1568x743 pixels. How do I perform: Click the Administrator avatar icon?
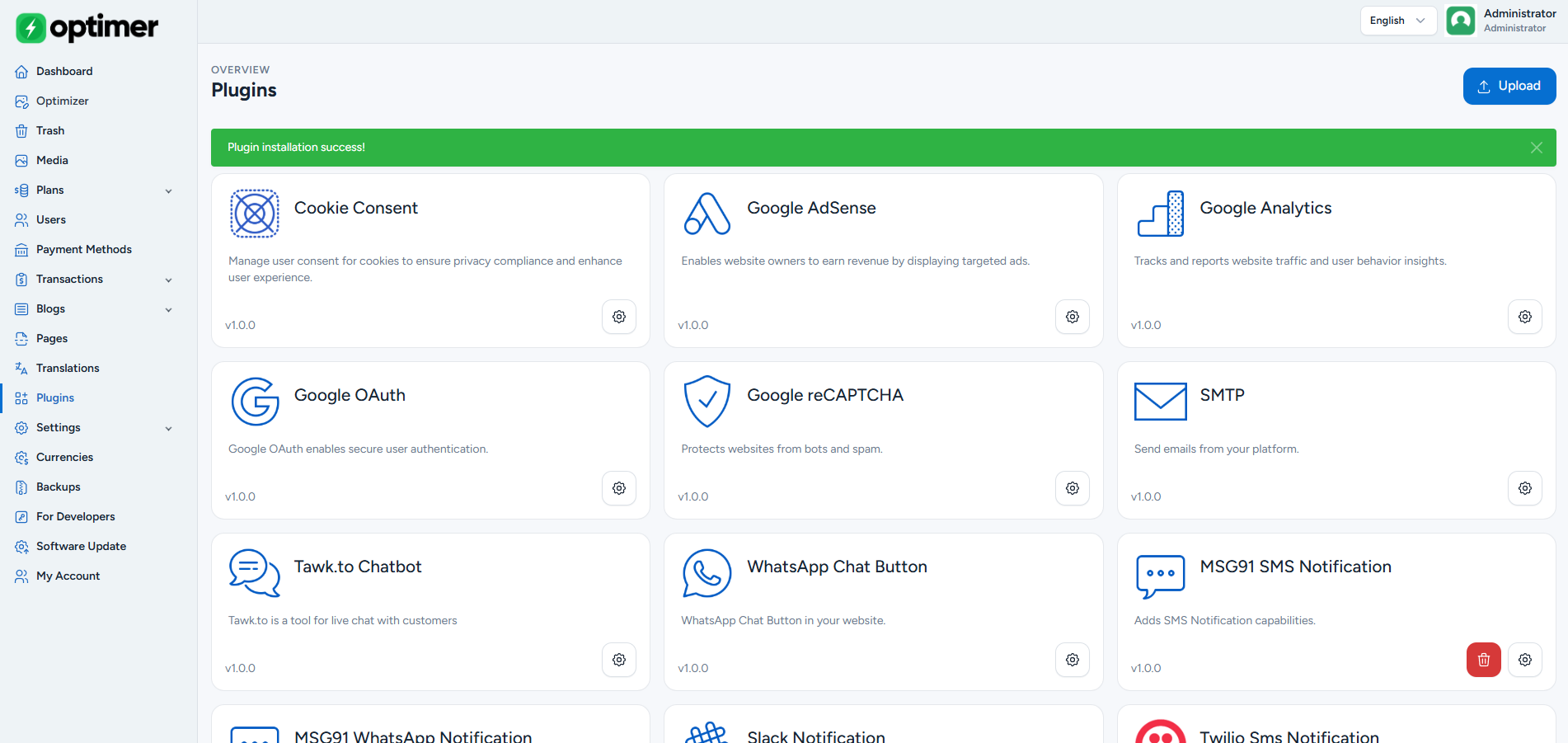(x=1461, y=21)
